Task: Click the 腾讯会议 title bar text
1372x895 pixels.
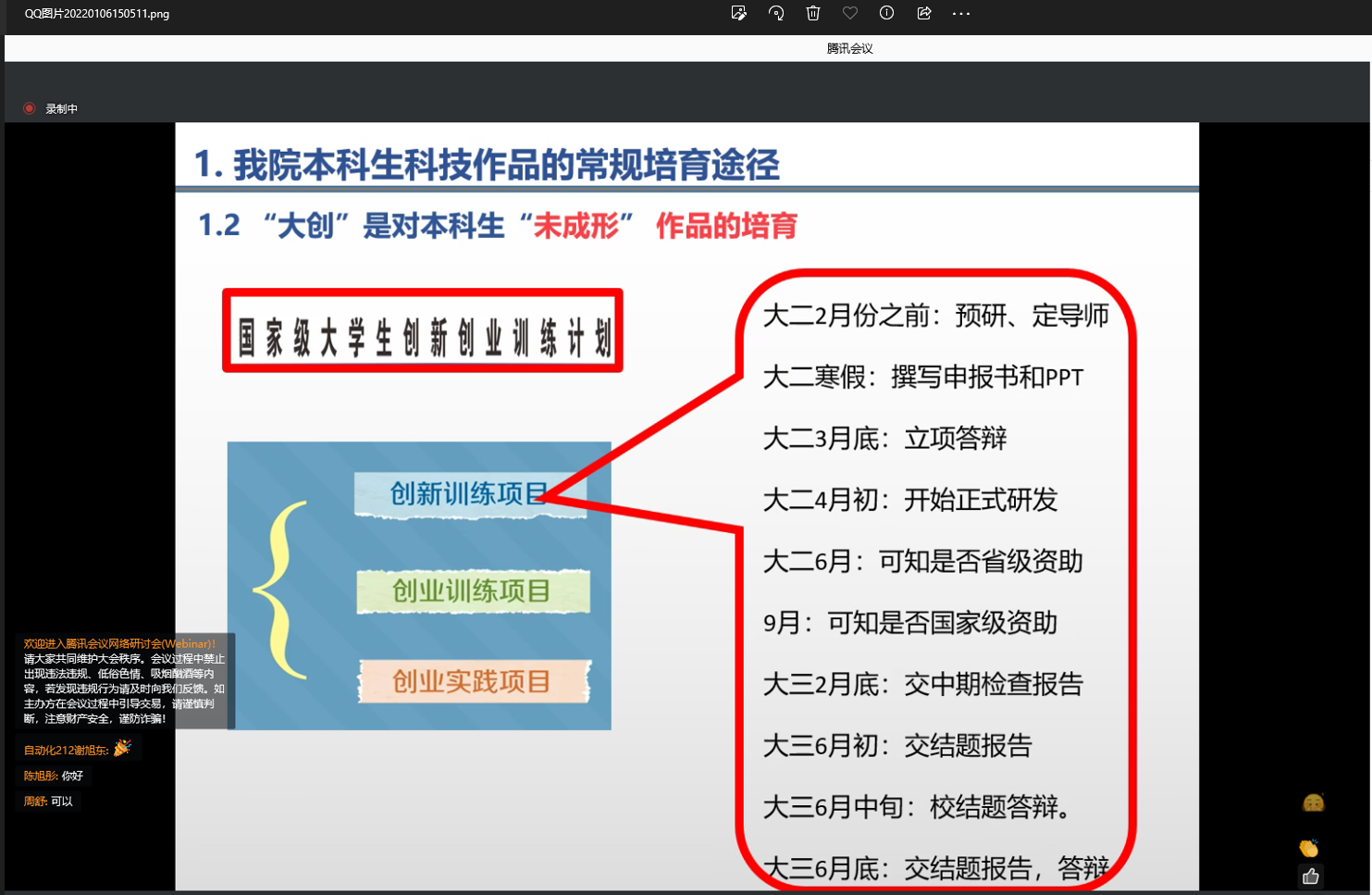Action: click(847, 47)
